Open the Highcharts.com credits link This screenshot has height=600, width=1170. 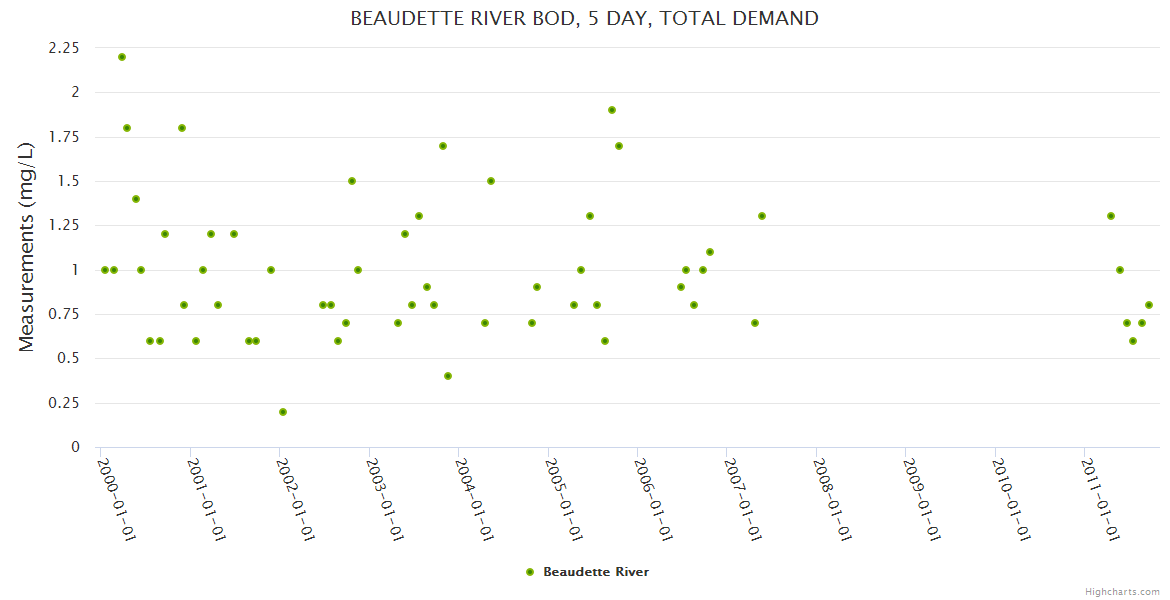tap(1122, 591)
